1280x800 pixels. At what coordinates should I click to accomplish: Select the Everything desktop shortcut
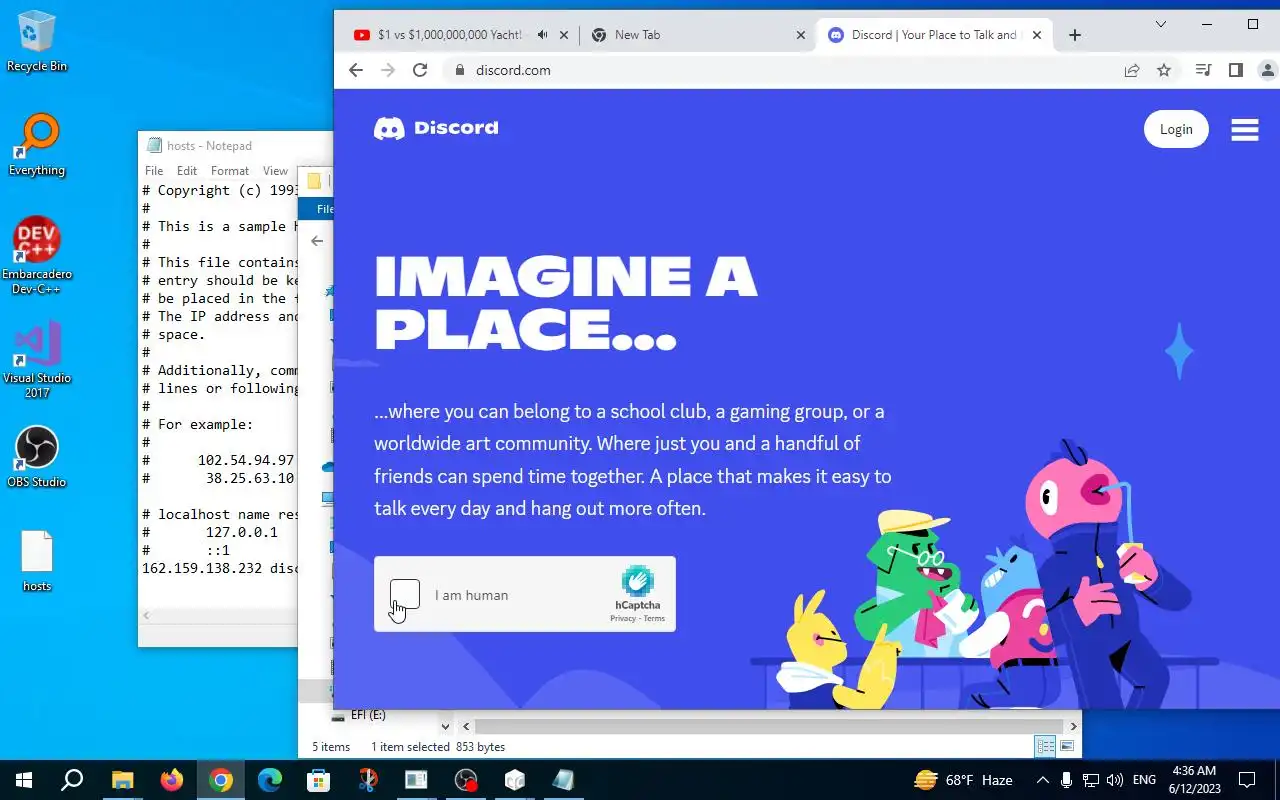[x=37, y=145]
